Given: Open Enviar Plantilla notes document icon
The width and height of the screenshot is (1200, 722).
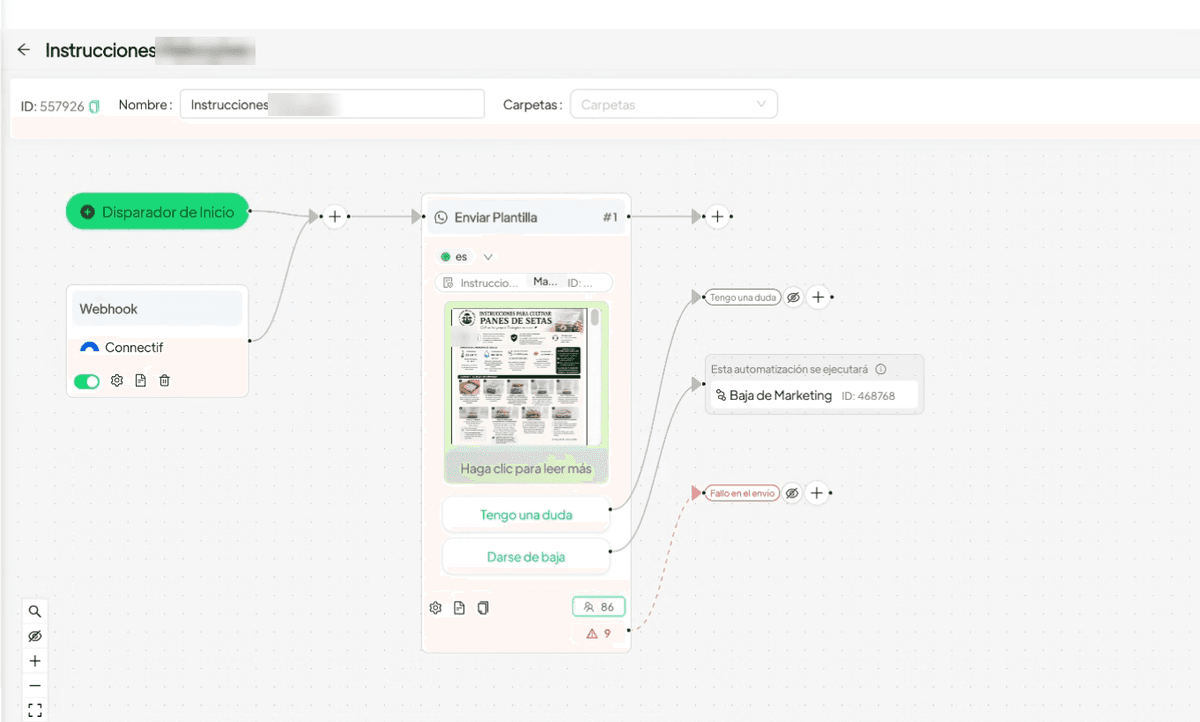Looking at the screenshot, I should pos(459,608).
